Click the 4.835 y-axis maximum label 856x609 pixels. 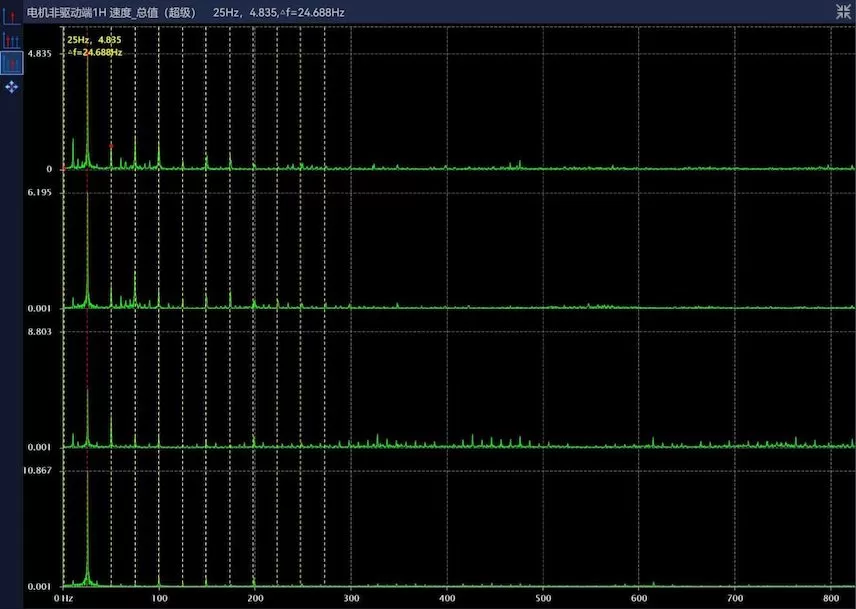pyautogui.click(x=40, y=53)
